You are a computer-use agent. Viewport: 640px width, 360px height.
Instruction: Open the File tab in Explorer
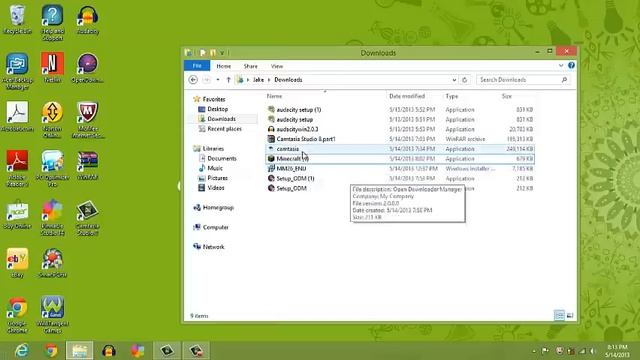click(197, 66)
